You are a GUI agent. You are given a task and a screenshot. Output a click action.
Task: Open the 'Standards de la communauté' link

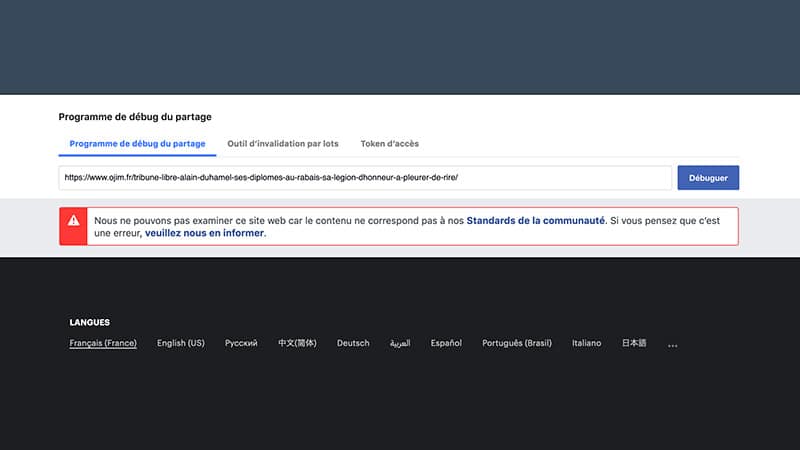(x=535, y=219)
